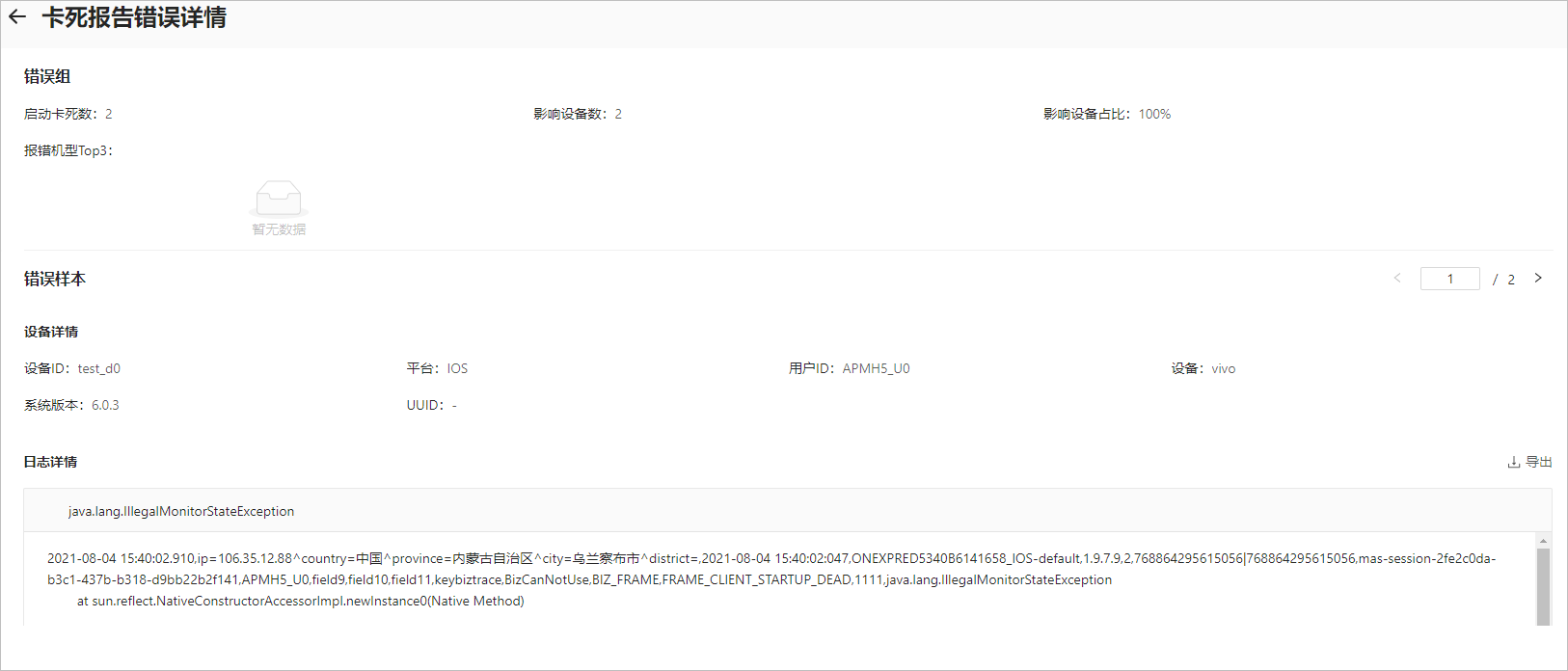This screenshot has width=1568, height=671.
Task: Click the total pages text / 2
Action: point(1503,280)
